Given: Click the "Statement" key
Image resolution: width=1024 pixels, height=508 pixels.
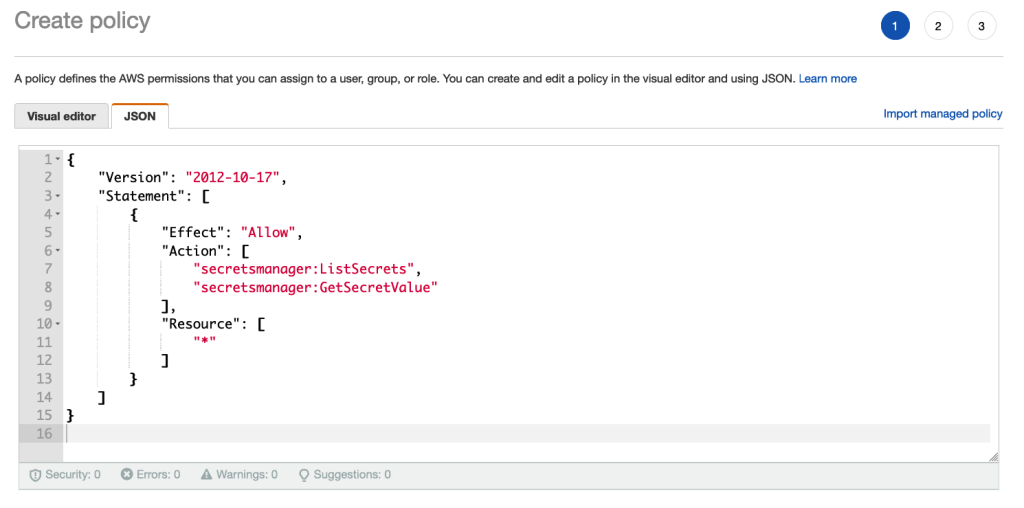Looking at the screenshot, I should pyautogui.click(x=142, y=196).
